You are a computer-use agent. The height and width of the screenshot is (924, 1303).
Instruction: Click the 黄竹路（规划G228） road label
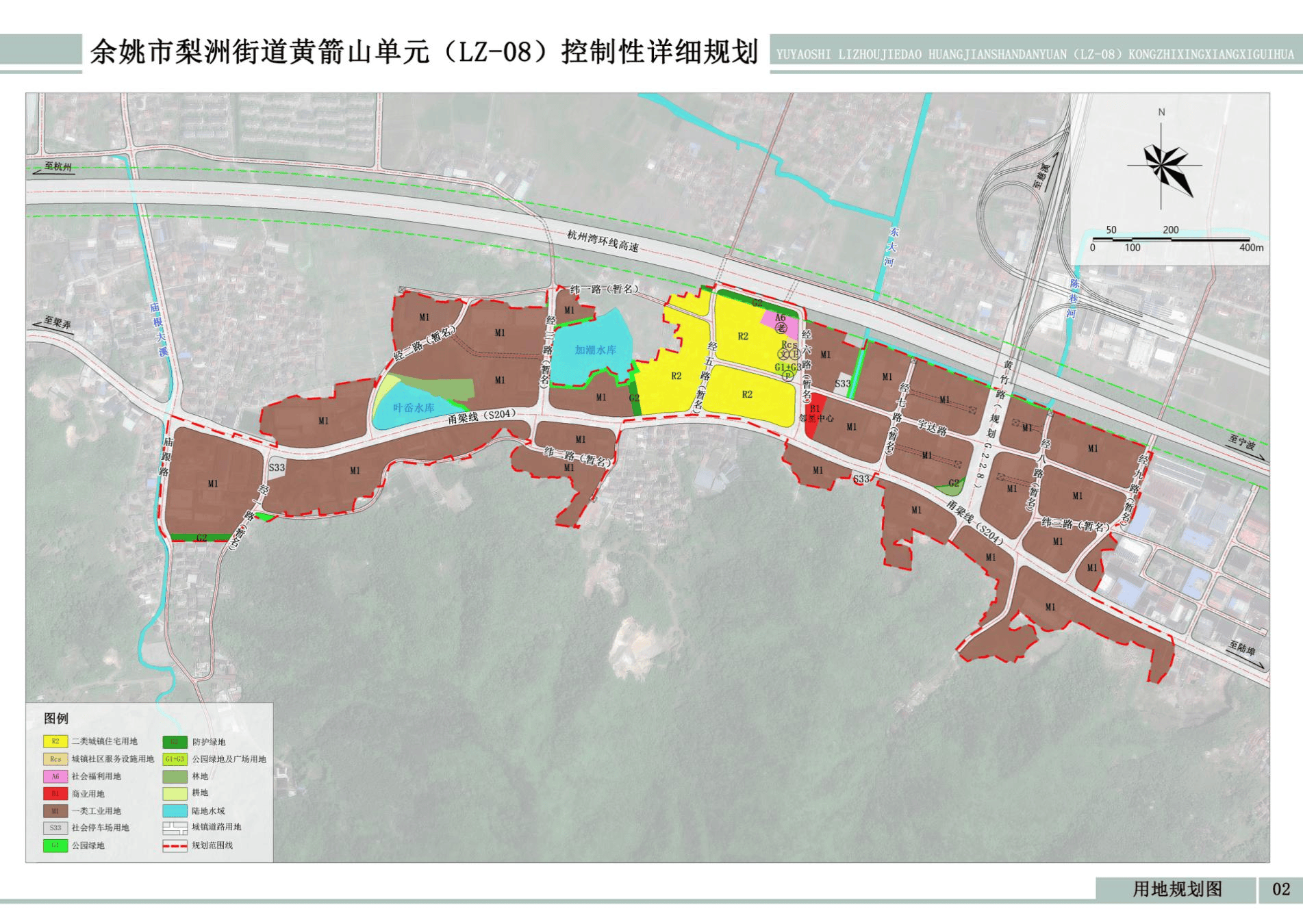[994, 426]
